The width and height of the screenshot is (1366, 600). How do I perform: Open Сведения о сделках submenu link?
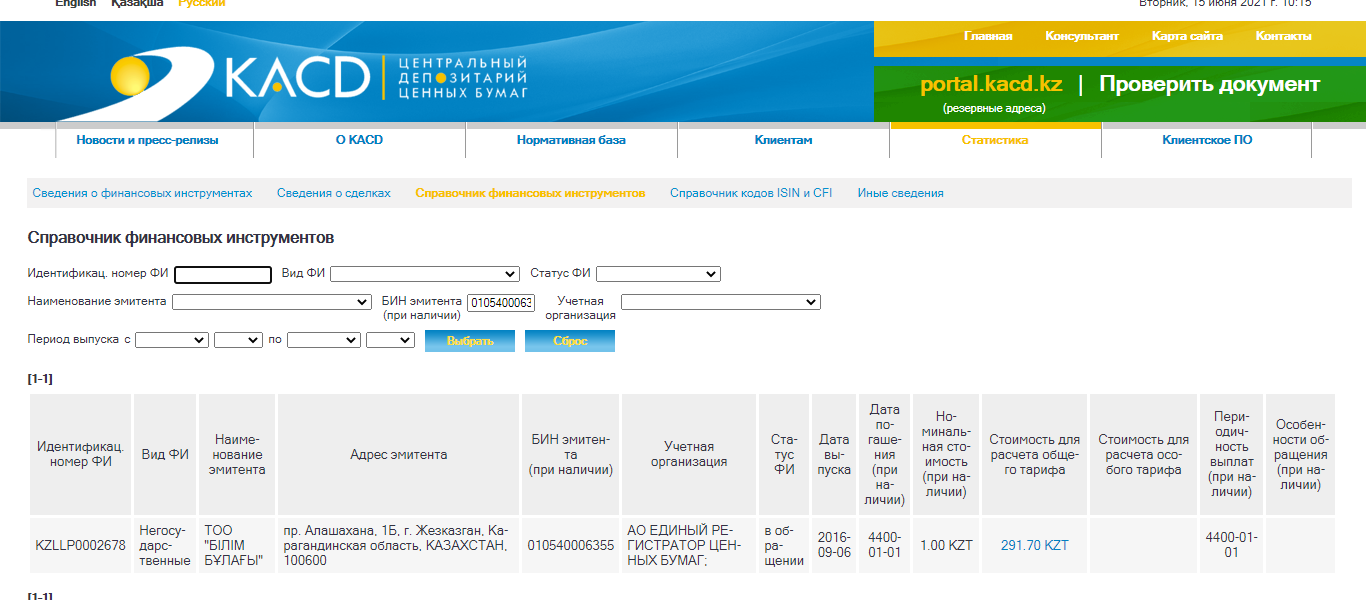click(333, 193)
